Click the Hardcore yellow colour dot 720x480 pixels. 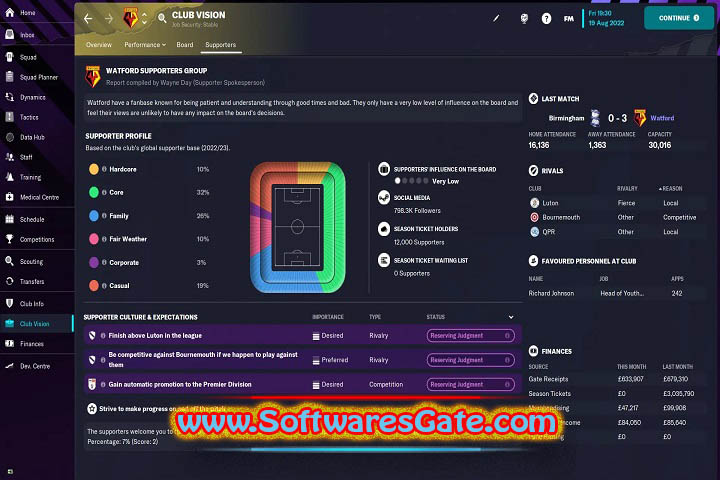point(94,169)
